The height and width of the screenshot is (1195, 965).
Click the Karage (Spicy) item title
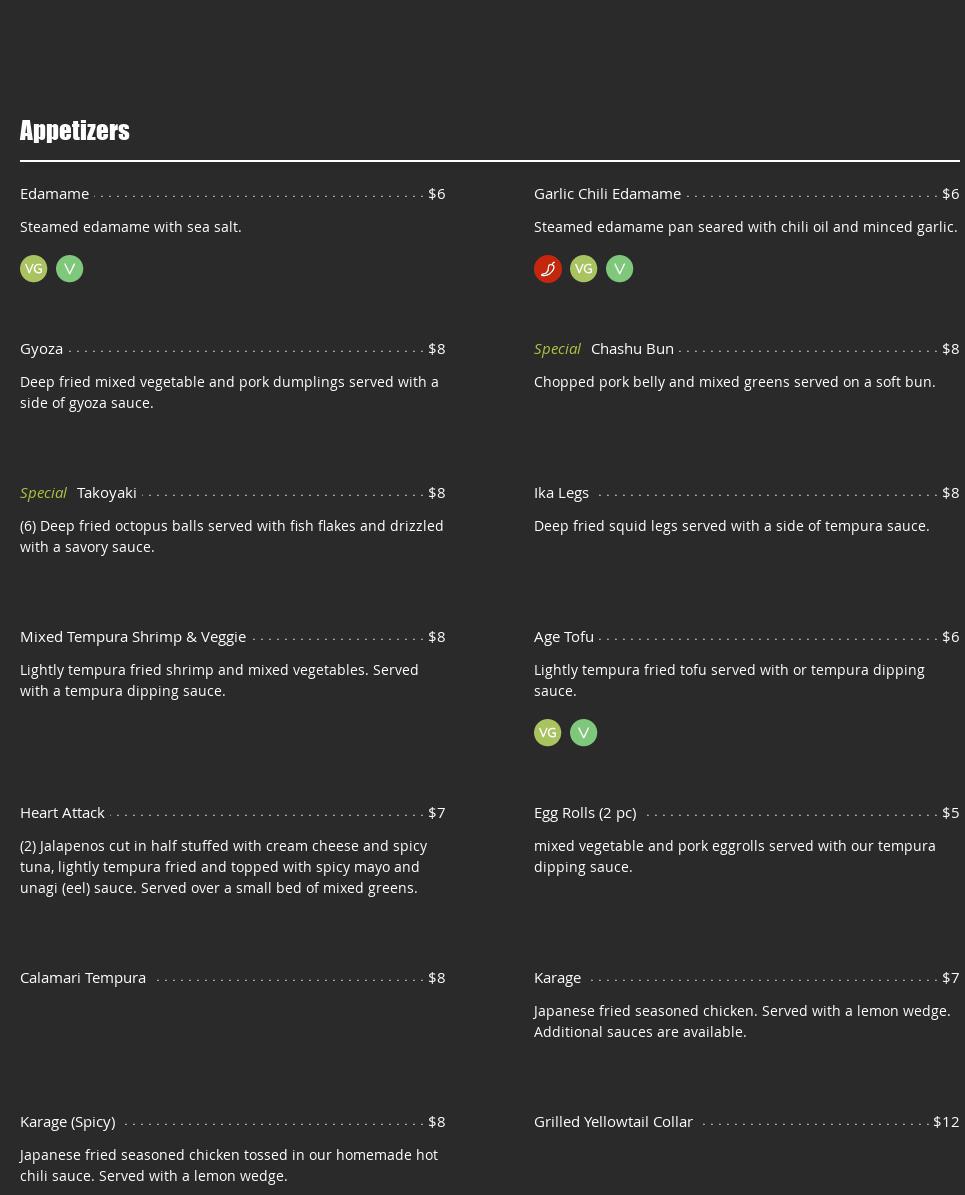coord(67,1122)
